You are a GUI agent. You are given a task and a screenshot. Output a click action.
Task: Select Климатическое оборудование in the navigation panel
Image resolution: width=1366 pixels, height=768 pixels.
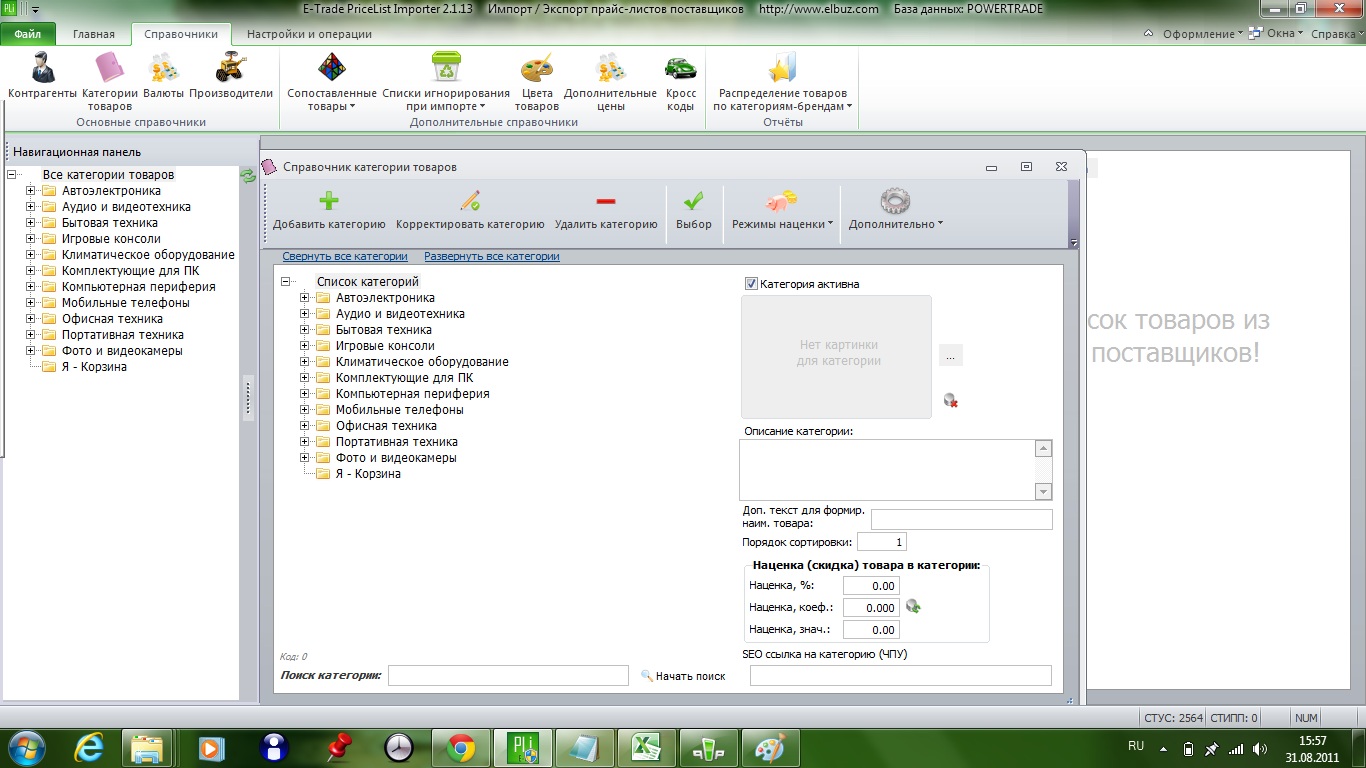coord(148,255)
